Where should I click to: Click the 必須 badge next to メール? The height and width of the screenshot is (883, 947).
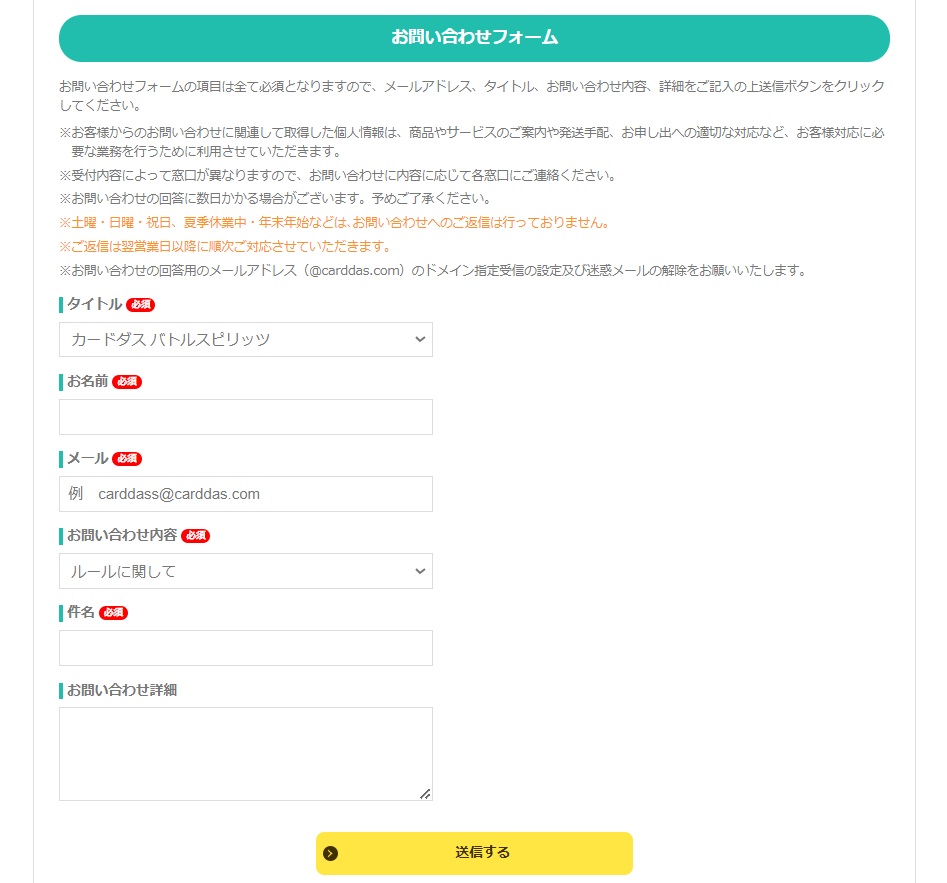click(x=127, y=459)
